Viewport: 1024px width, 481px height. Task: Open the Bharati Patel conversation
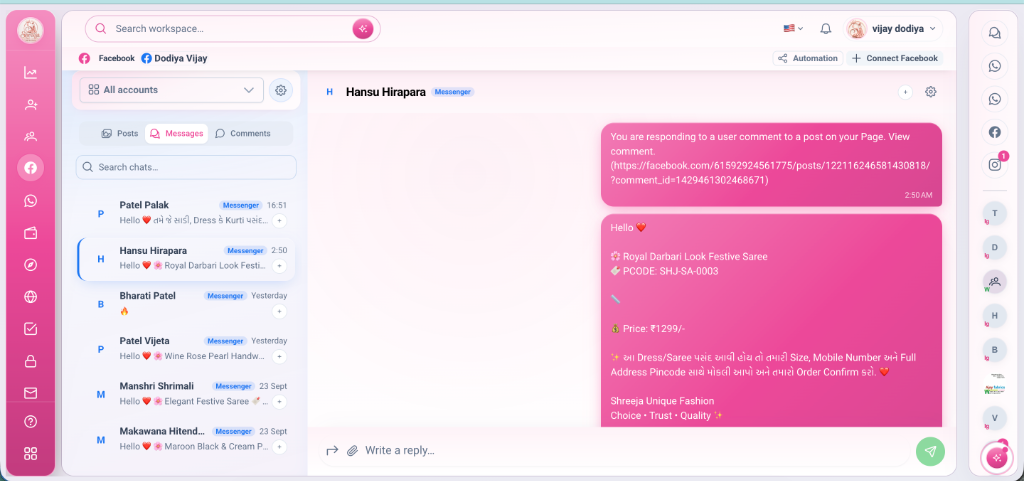(186, 303)
